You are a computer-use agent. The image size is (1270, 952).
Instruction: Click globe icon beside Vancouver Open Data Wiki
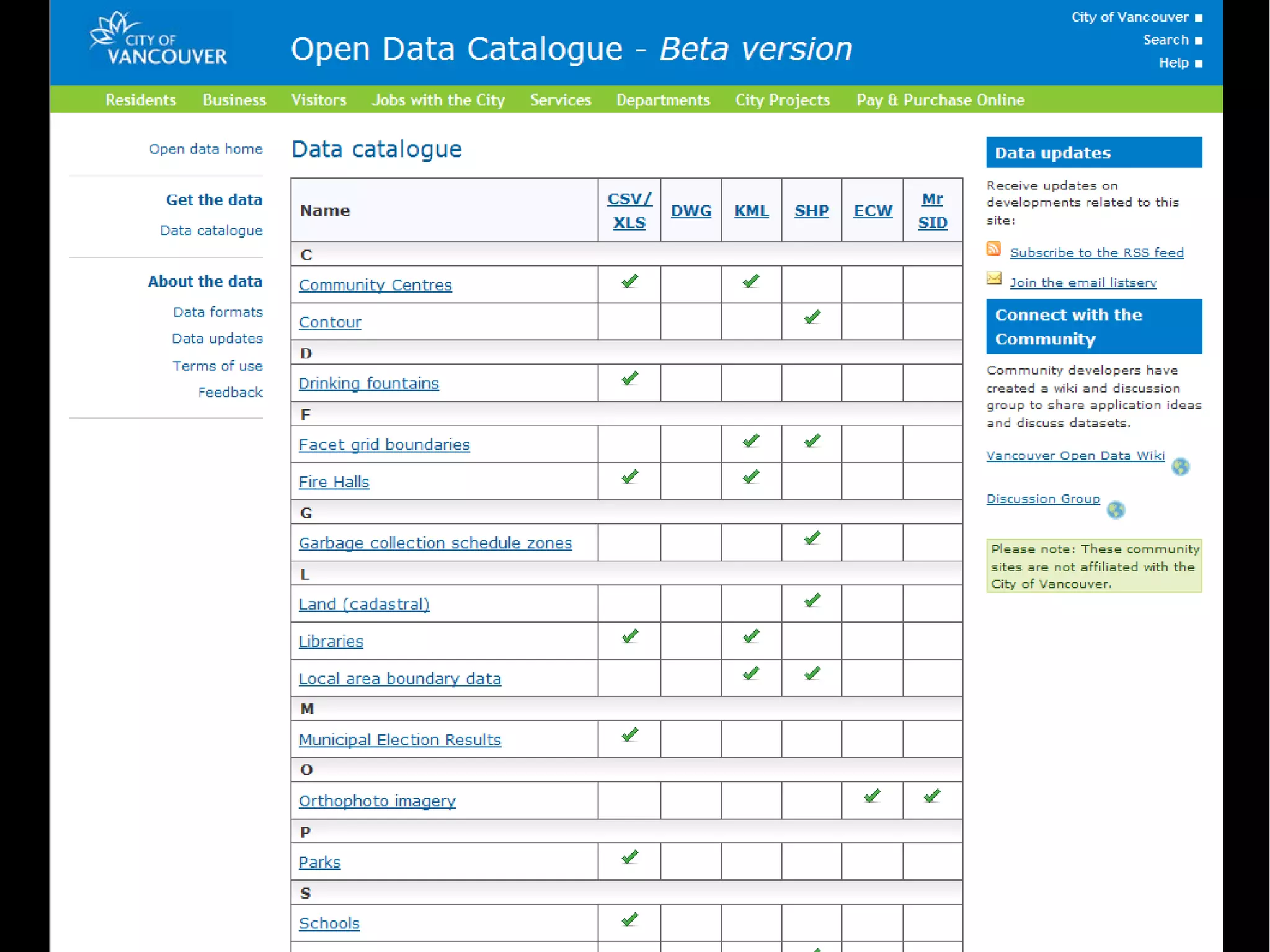[1180, 466]
